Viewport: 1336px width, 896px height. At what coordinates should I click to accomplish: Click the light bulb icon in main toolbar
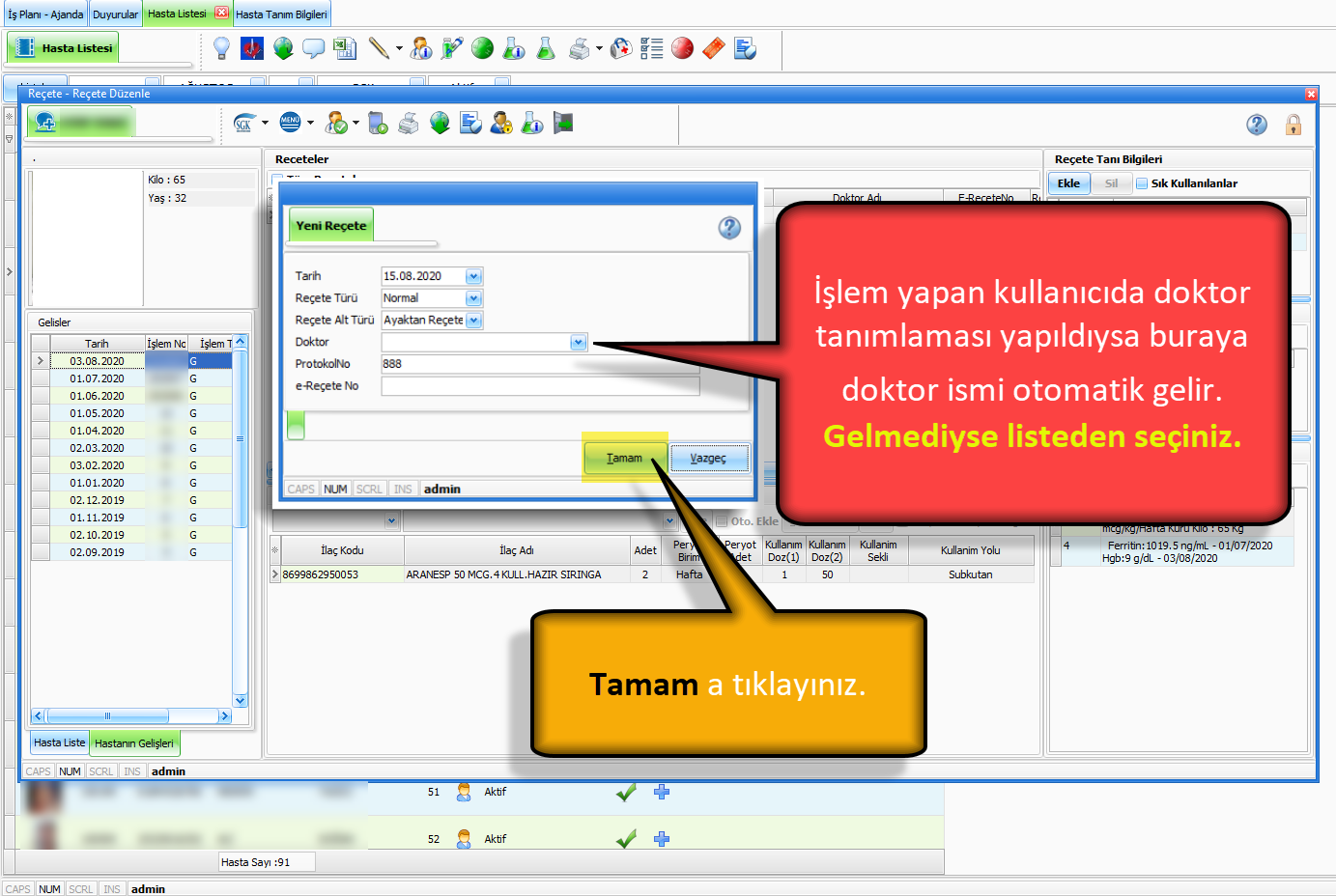point(221,47)
